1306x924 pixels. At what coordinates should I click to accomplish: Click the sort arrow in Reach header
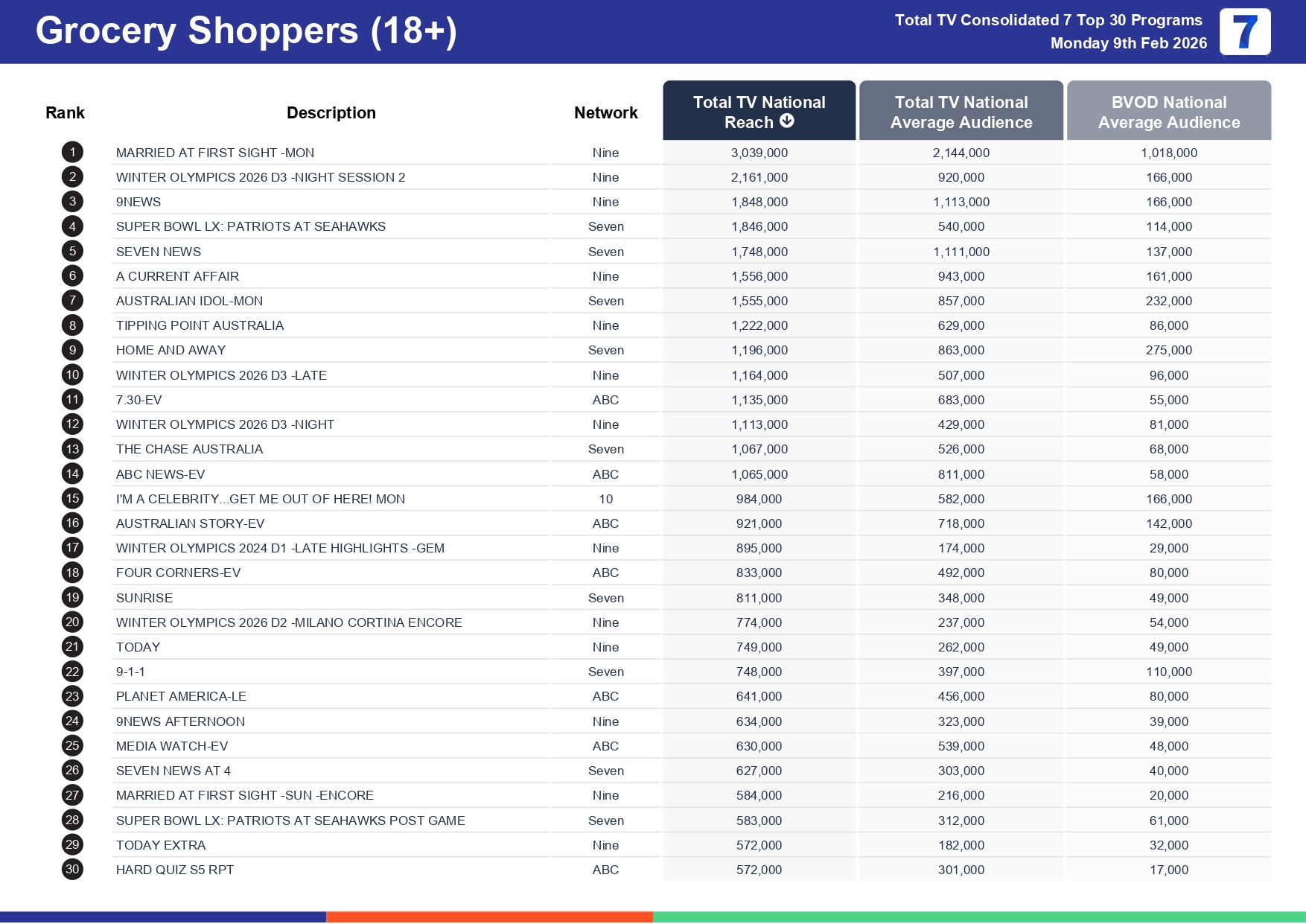pyautogui.click(x=786, y=121)
